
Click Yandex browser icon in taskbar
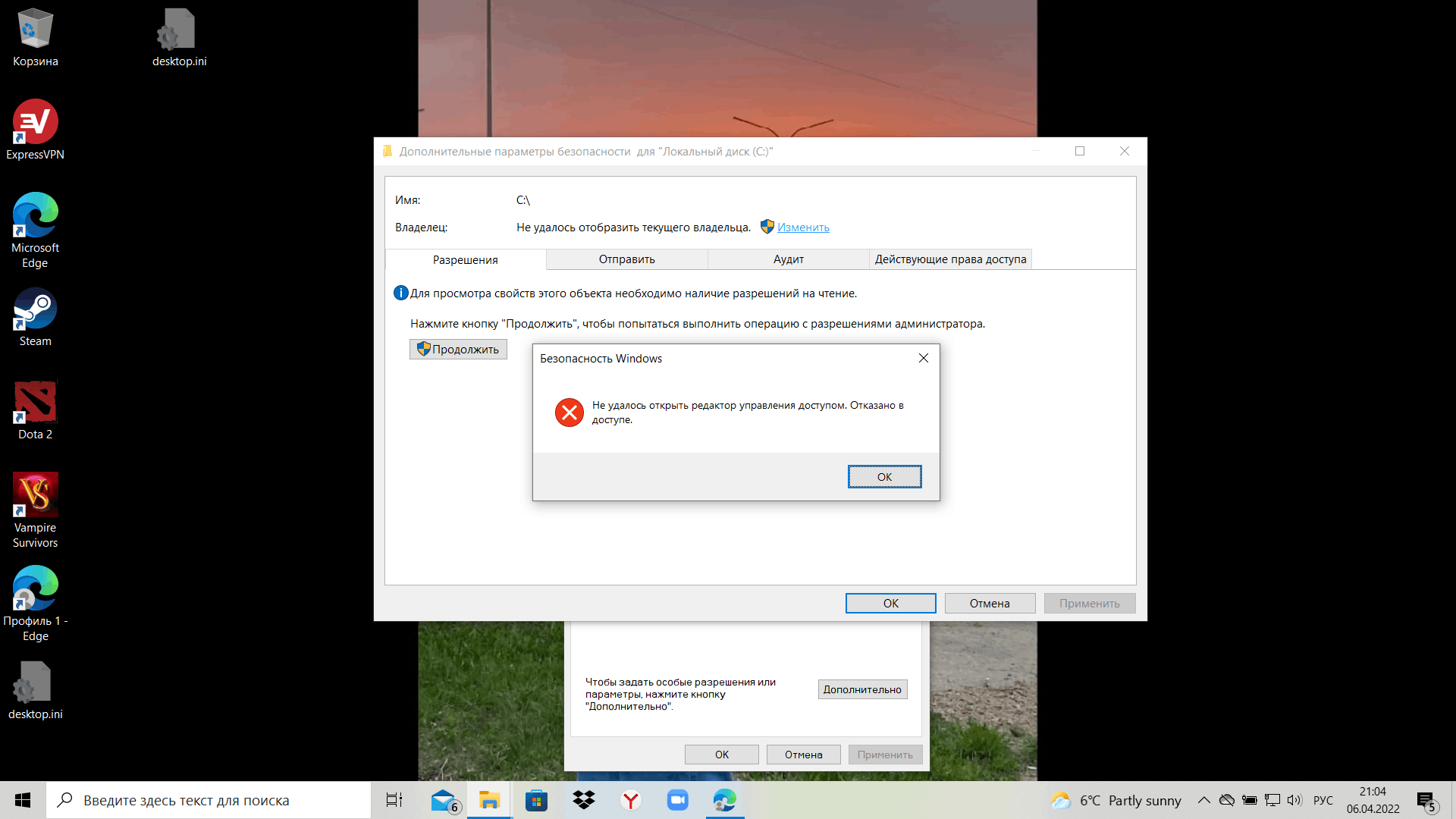pos(630,800)
